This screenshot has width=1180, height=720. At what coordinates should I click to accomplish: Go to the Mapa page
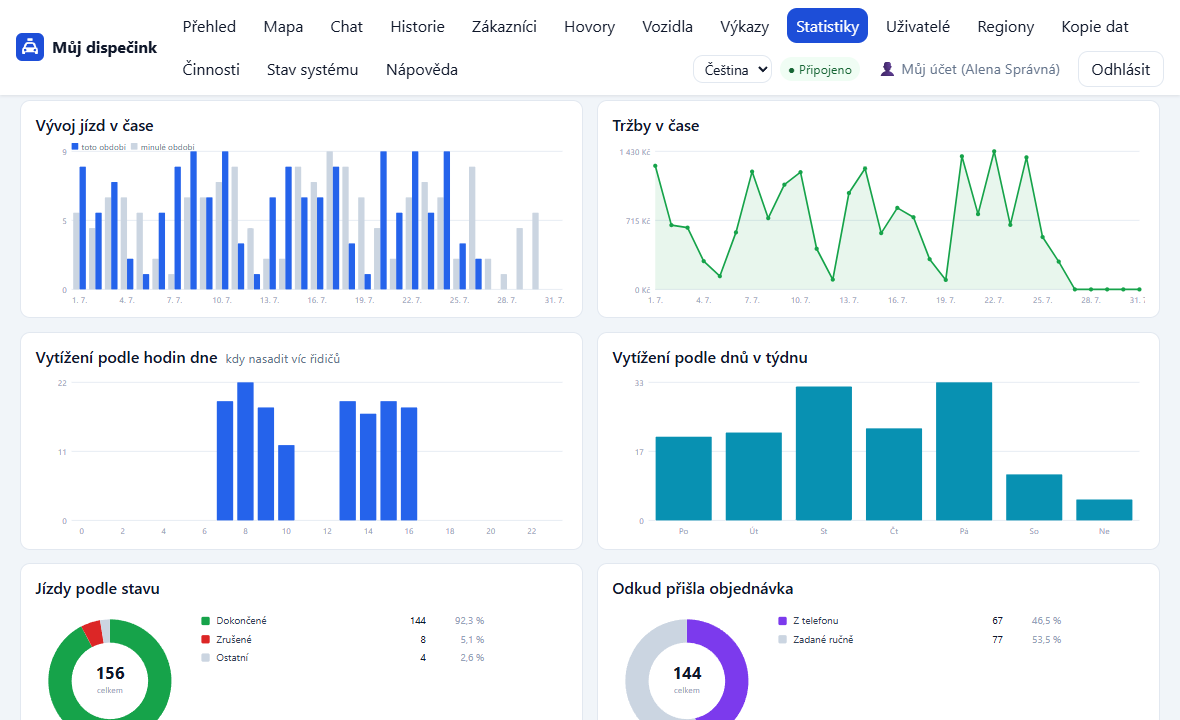[283, 26]
